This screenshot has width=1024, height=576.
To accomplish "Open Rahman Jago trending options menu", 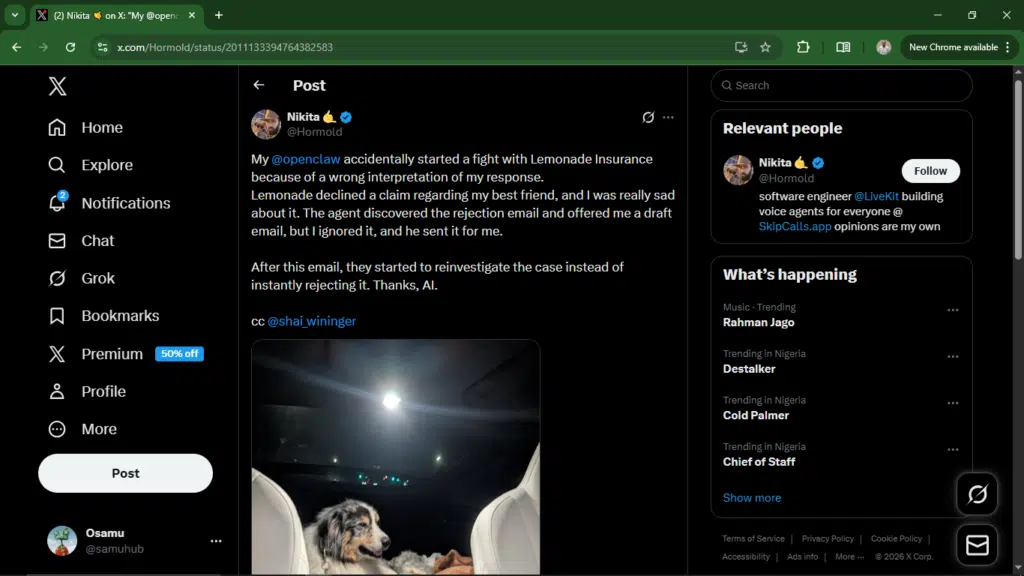I will click(951, 310).
